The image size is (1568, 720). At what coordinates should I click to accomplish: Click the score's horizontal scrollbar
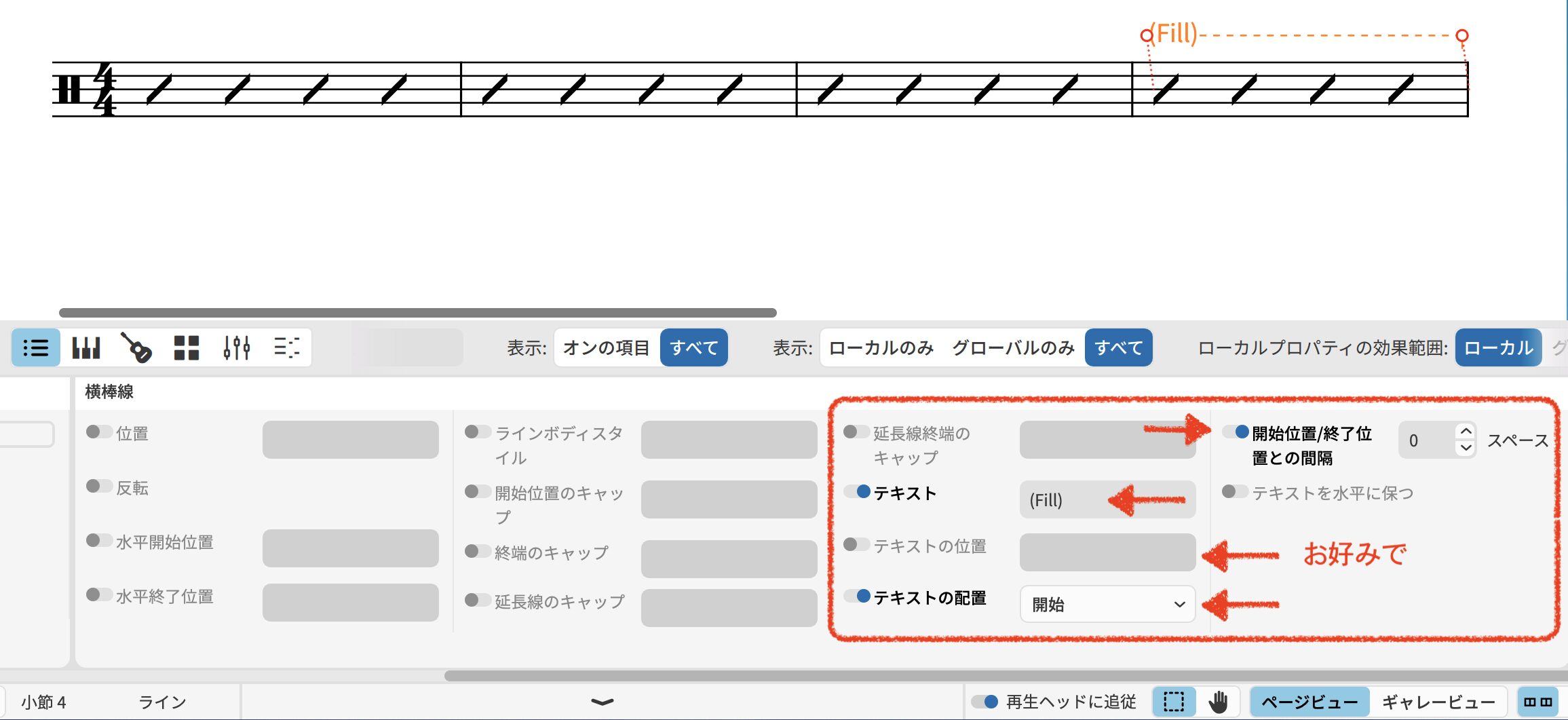click(417, 313)
